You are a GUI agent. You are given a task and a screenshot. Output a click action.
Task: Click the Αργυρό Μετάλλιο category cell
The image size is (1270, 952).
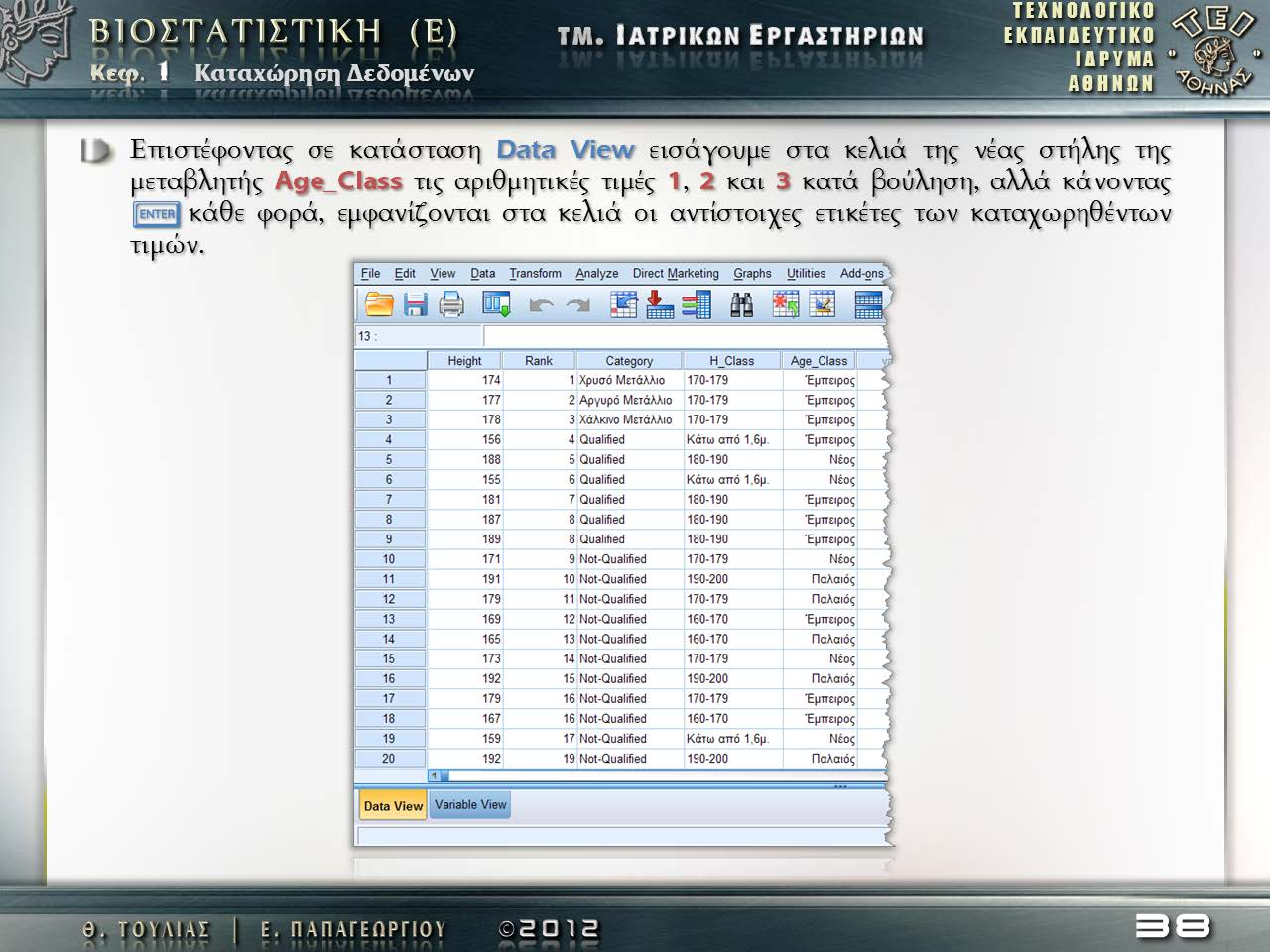(630, 400)
